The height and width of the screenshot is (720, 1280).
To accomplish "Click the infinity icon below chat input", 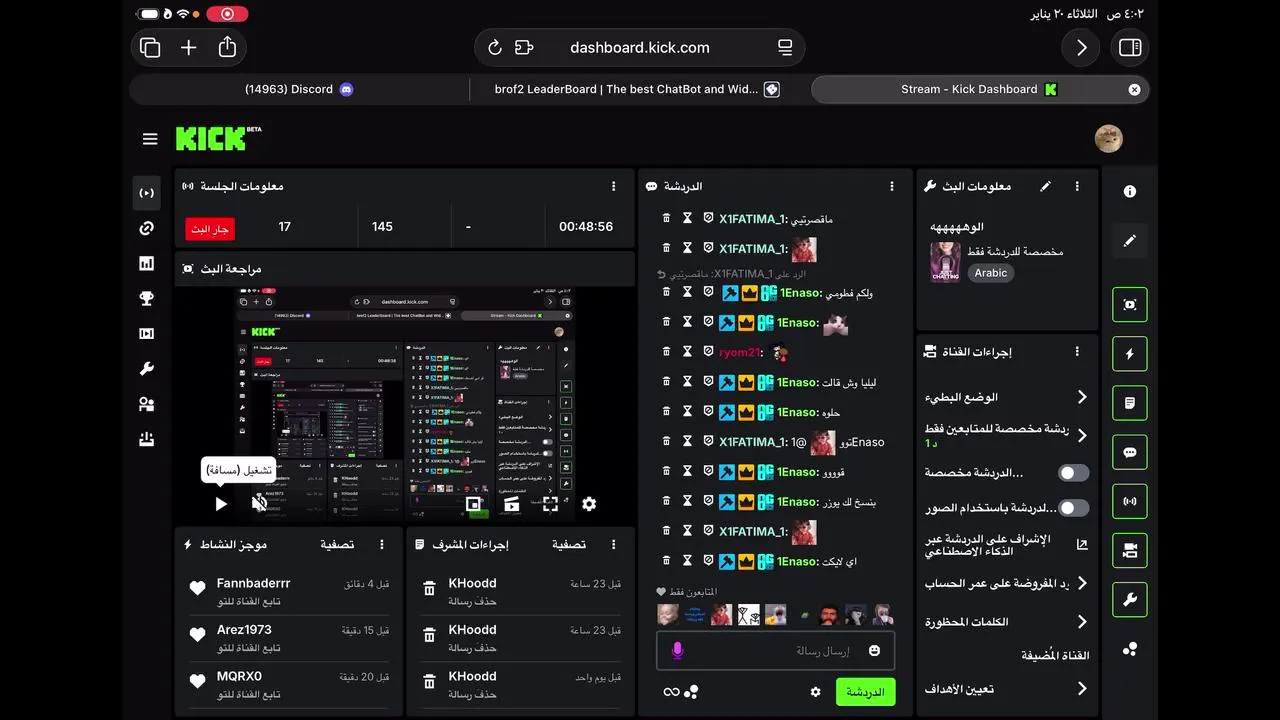I will pyautogui.click(x=671, y=692).
